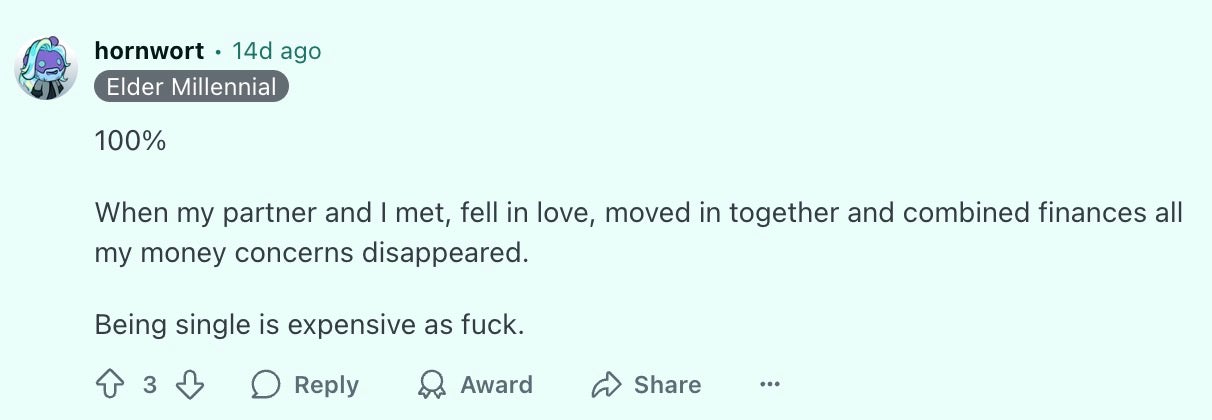Click the award ribbon icon

pos(432,385)
